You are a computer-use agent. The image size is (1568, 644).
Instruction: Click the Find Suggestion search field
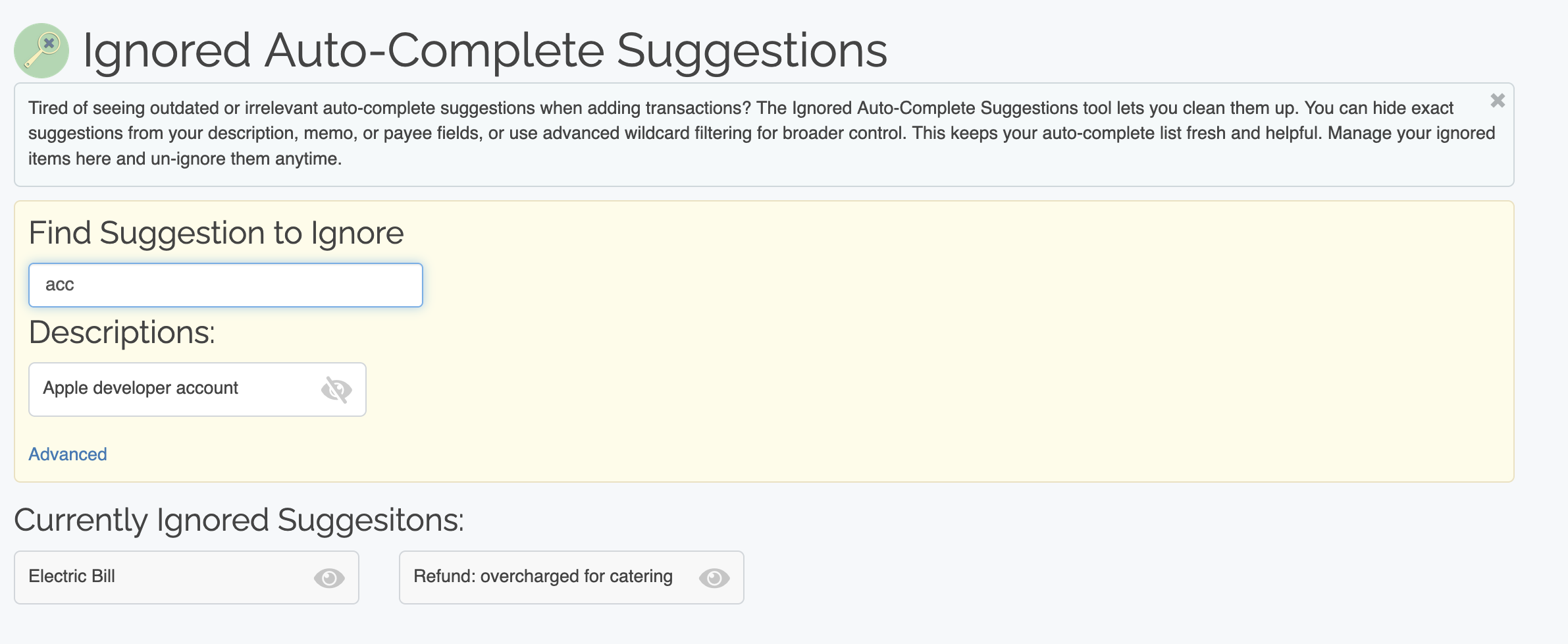click(x=225, y=285)
